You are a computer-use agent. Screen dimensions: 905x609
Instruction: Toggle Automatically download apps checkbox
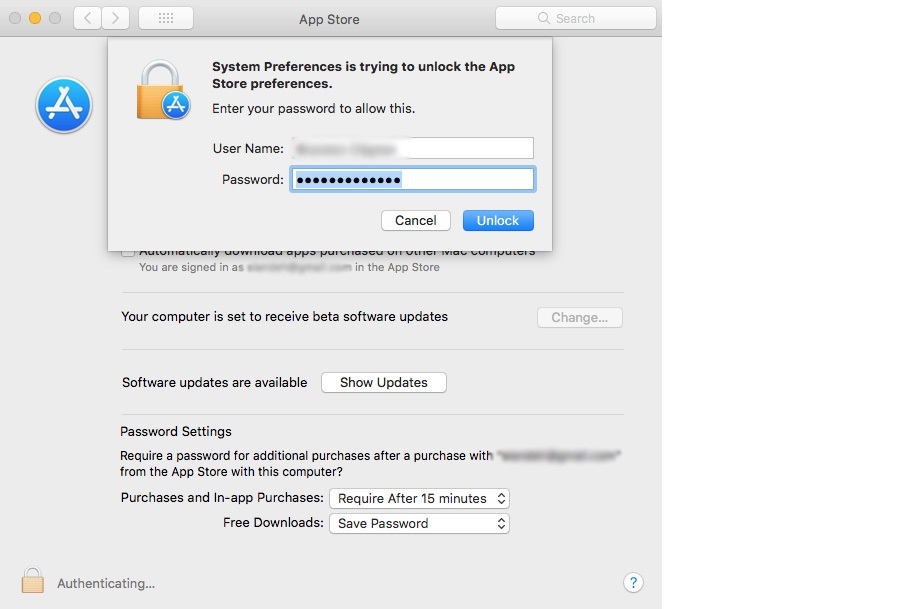point(128,253)
